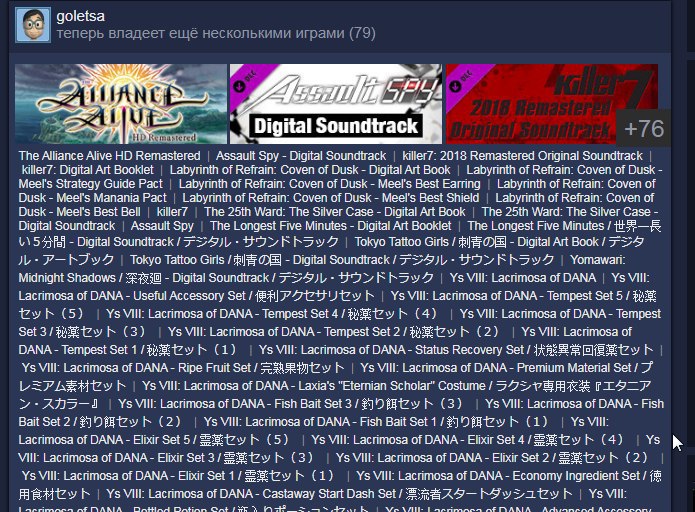Viewport: 695px width, 512px height.
Task: Open The Alliance Alive HD Remastered text link
Action: 109,156
